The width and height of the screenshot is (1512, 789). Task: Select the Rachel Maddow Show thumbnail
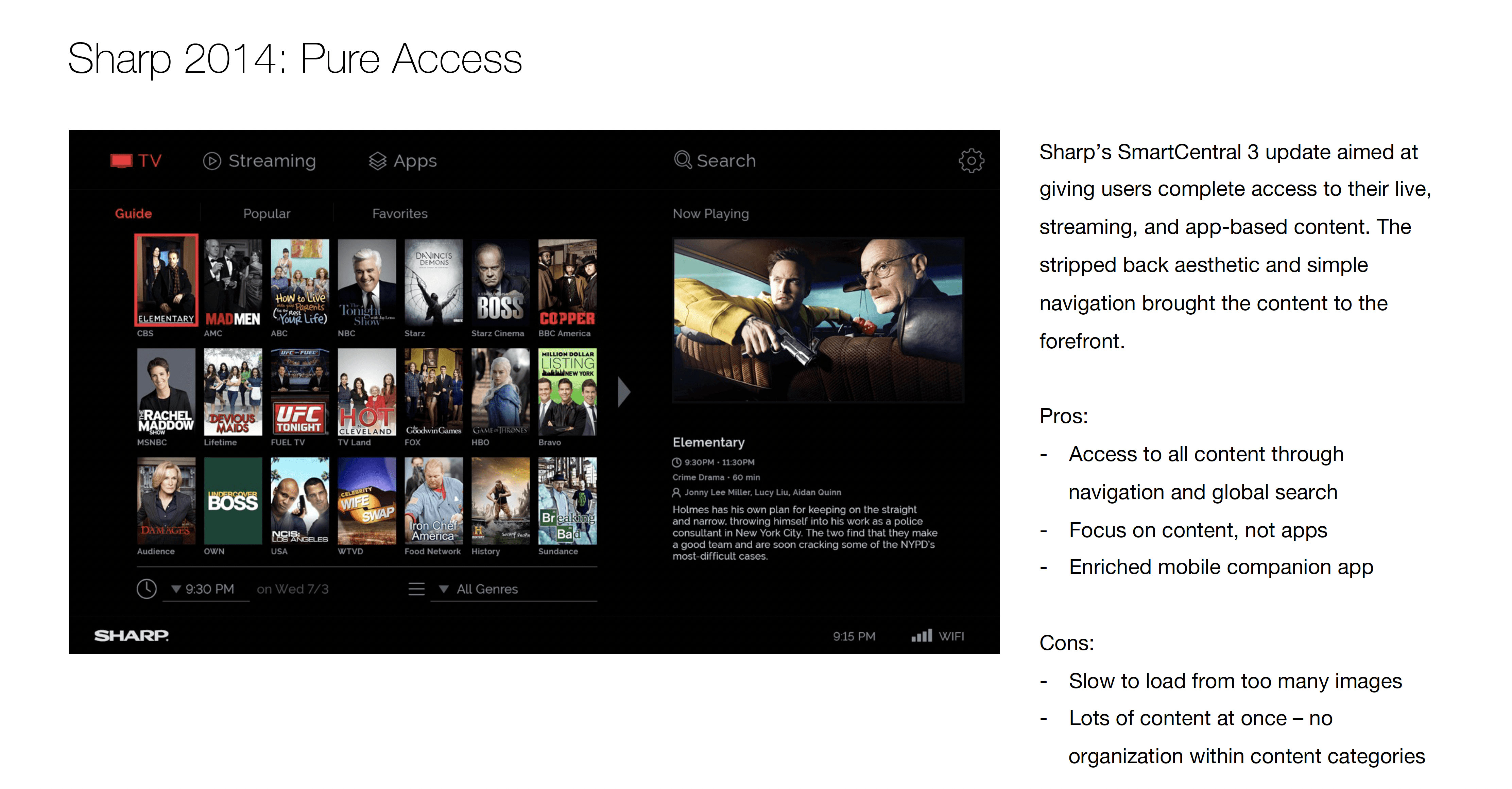pyautogui.click(x=166, y=391)
